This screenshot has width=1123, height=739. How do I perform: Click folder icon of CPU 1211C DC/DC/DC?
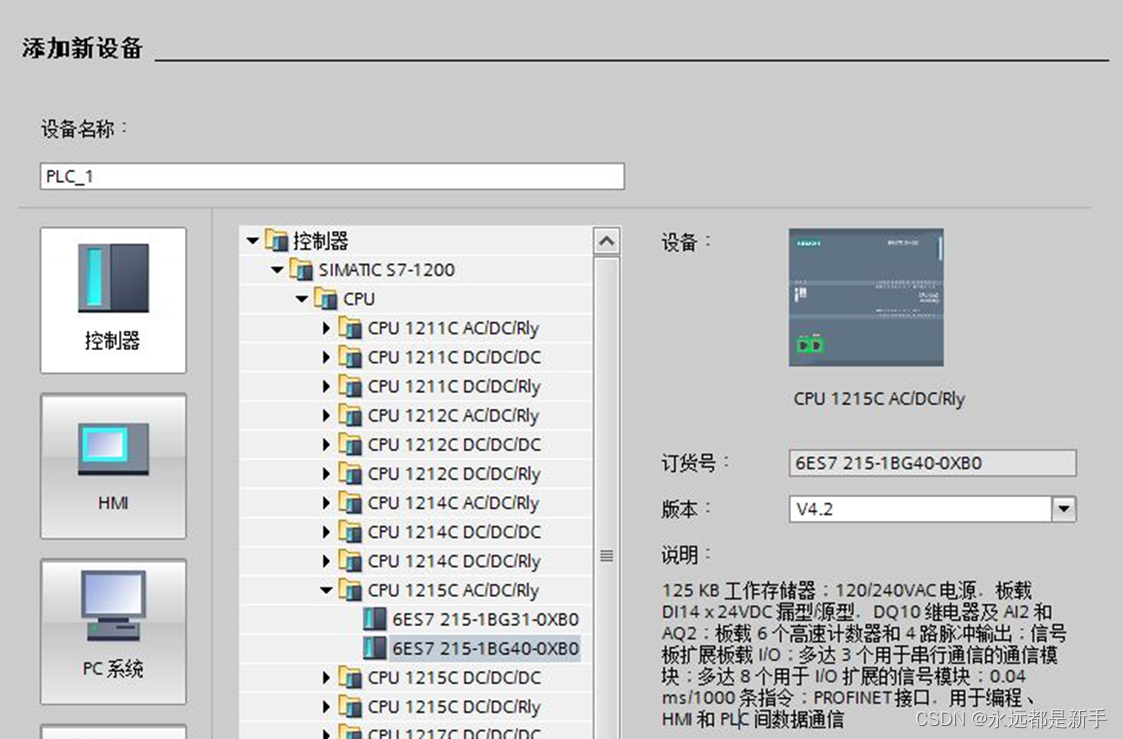point(350,357)
